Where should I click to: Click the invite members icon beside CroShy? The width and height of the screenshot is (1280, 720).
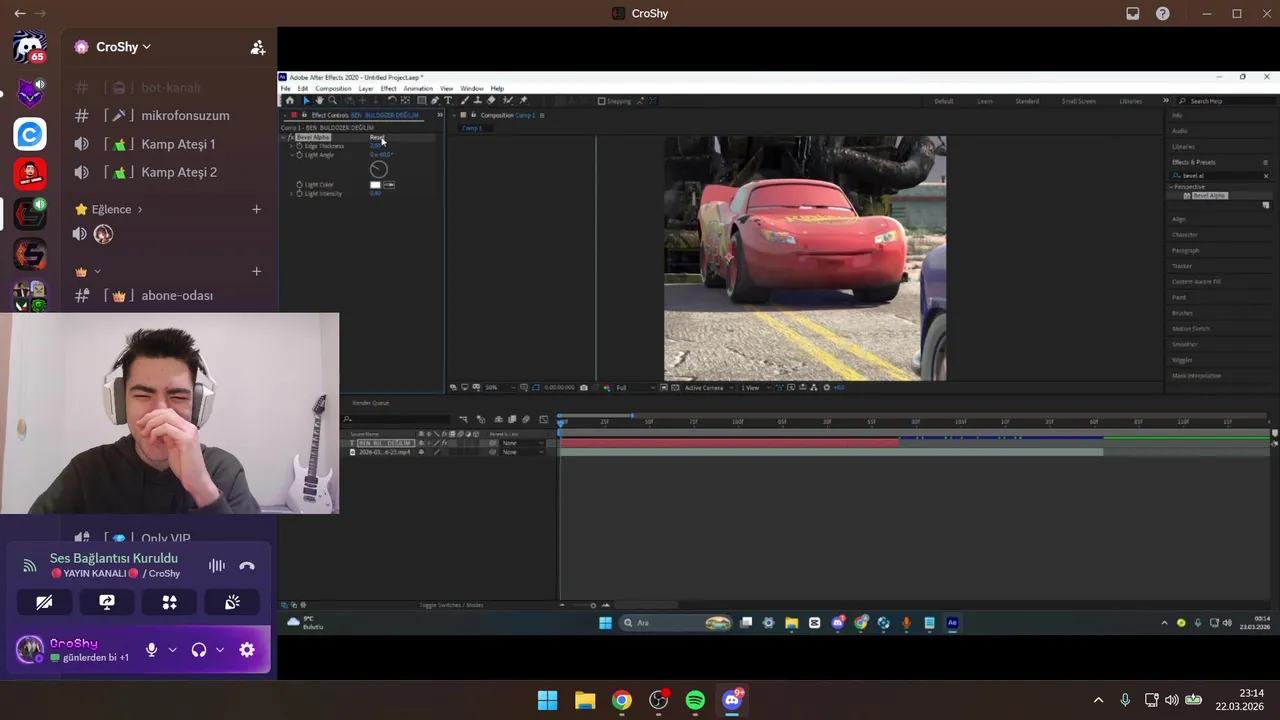257,47
